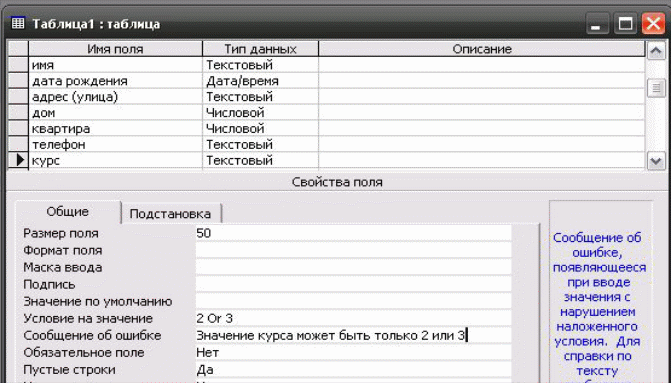Minimize the Таблица1 window
This screenshot has height=384, width=672.
(597, 24)
